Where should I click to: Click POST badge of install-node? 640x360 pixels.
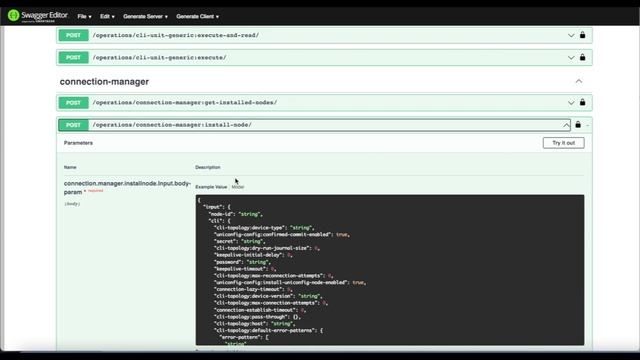[73, 125]
